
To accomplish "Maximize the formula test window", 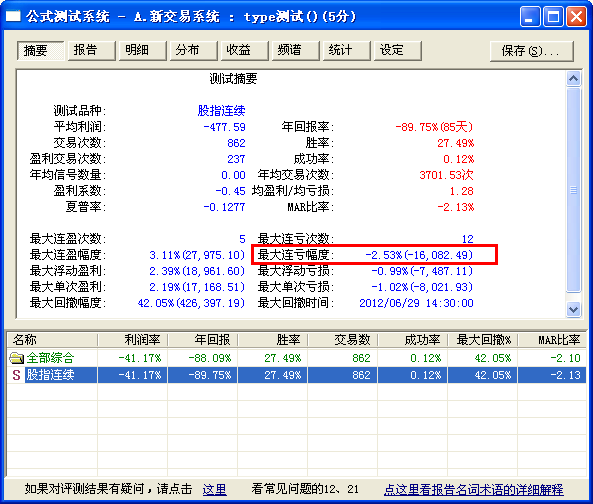I will coord(553,17).
